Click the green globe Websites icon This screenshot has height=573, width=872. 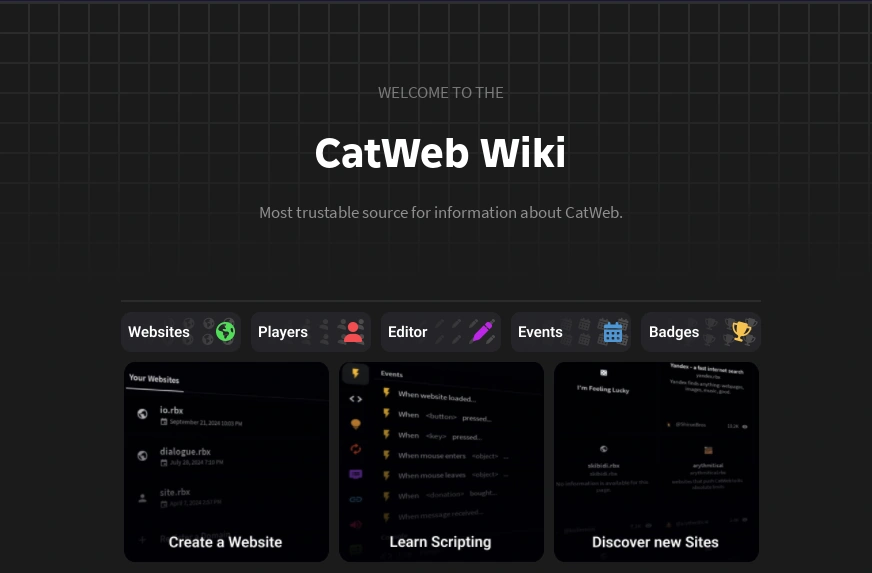point(225,332)
